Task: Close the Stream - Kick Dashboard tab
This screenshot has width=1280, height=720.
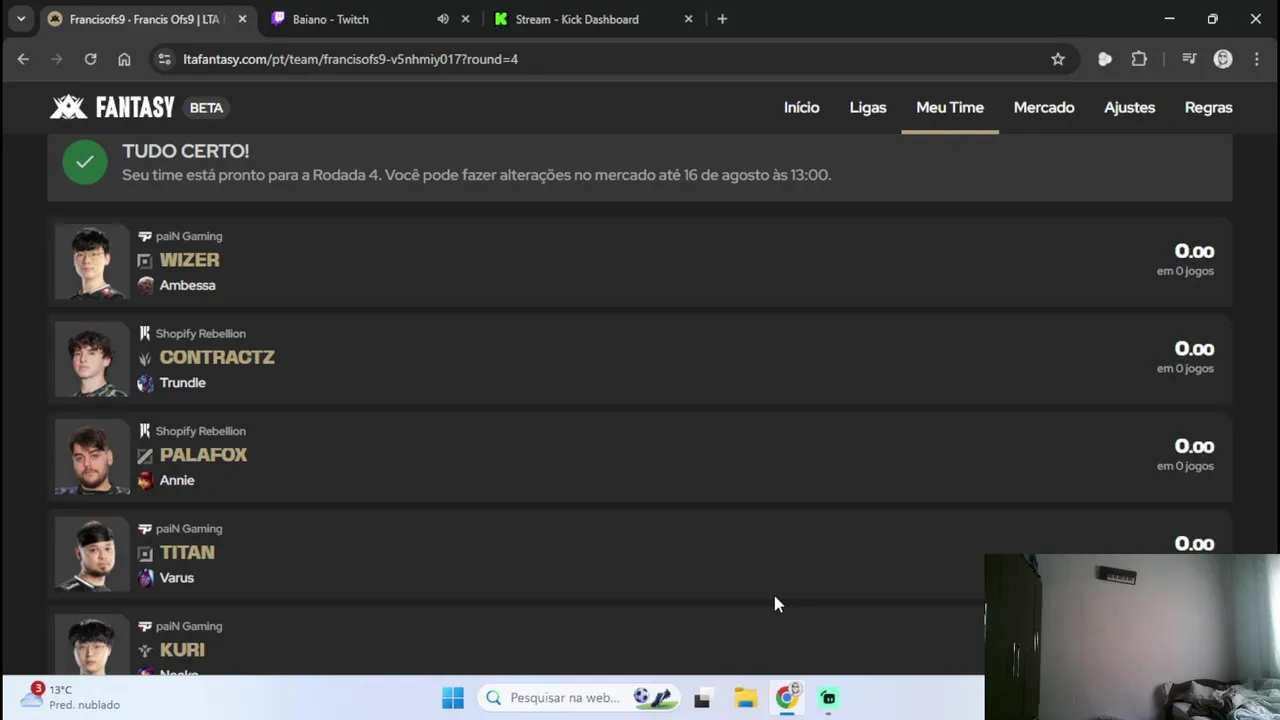Action: pyautogui.click(x=688, y=19)
